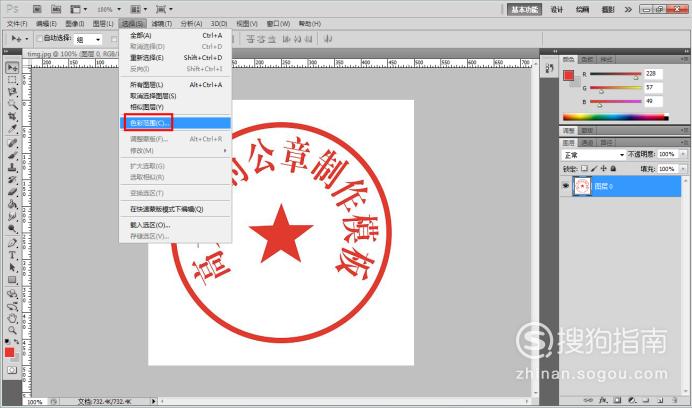Select the Brush tool
The height and width of the screenshot is (408, 692).
click(x=12, y=155)
